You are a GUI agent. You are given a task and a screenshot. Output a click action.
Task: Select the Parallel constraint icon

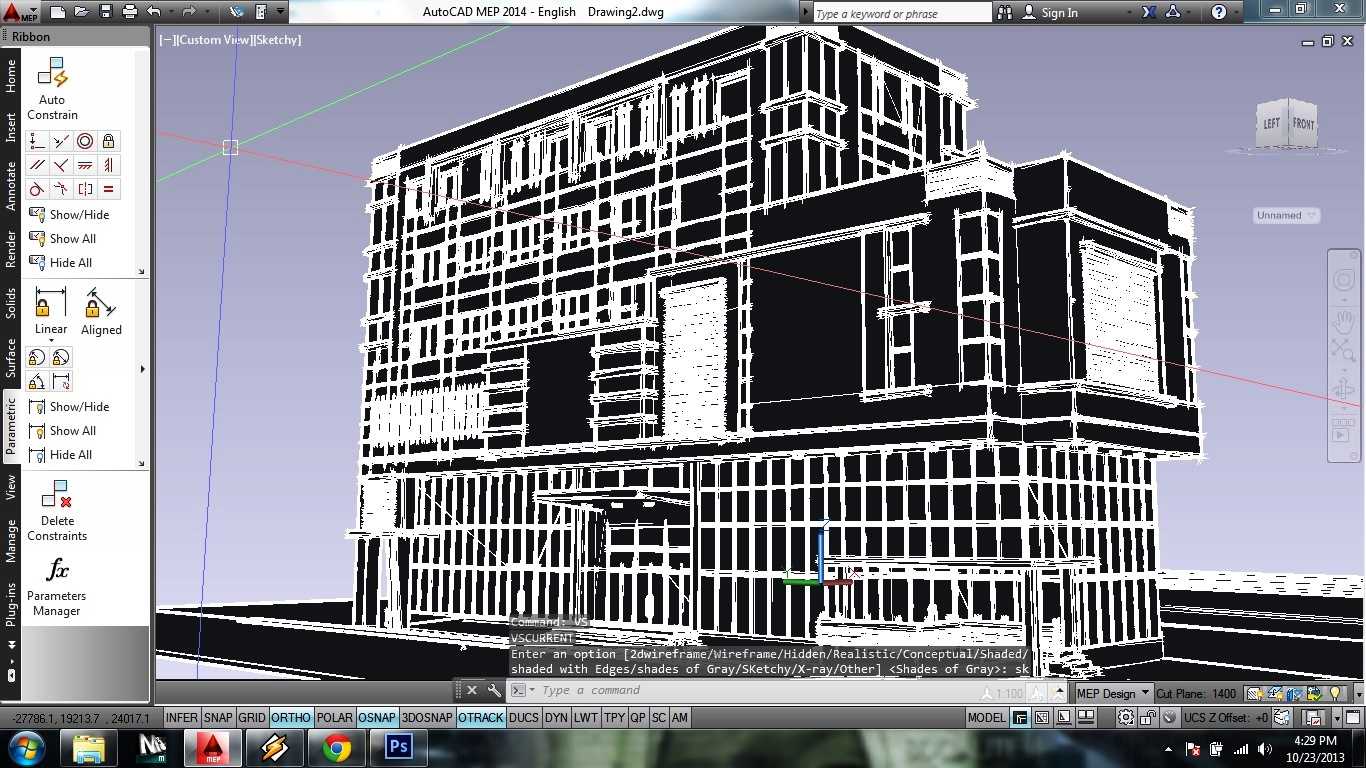point(37,165)
